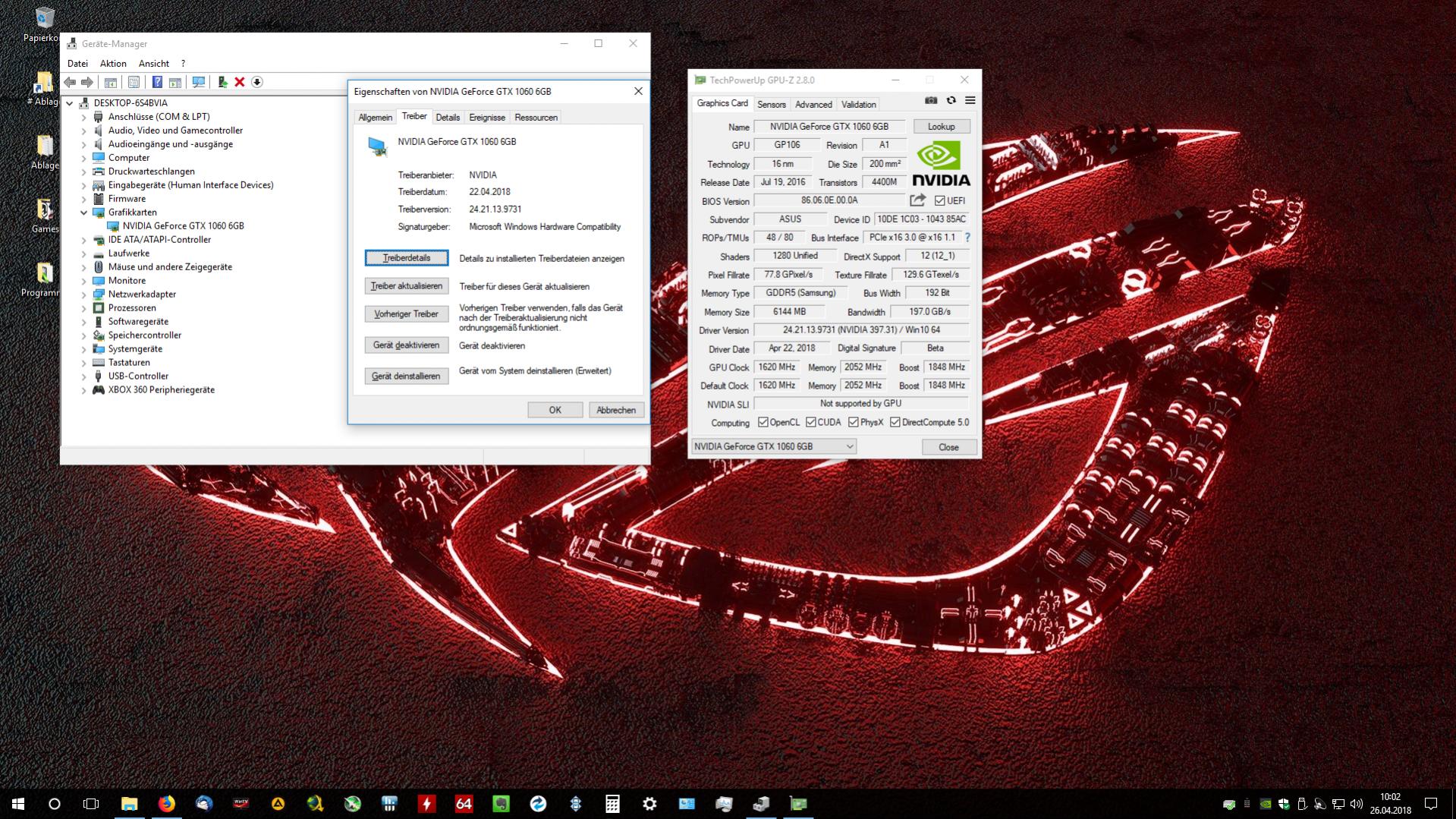Open File Explorer from the taskbar
This screenshot has width=1456, height=819.
130,804
